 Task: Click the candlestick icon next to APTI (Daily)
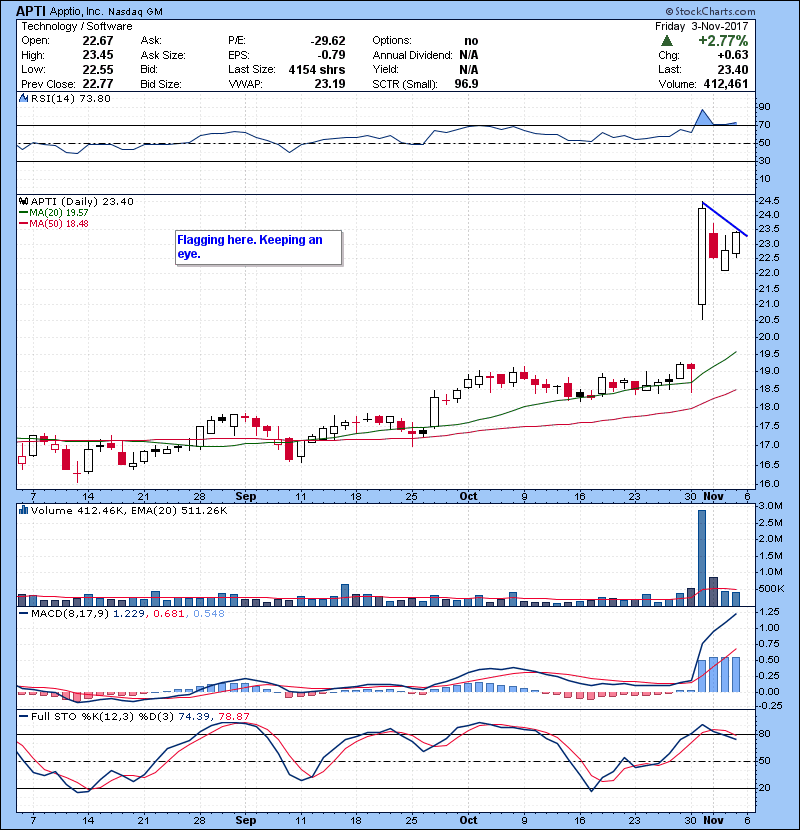coord(23,201)
